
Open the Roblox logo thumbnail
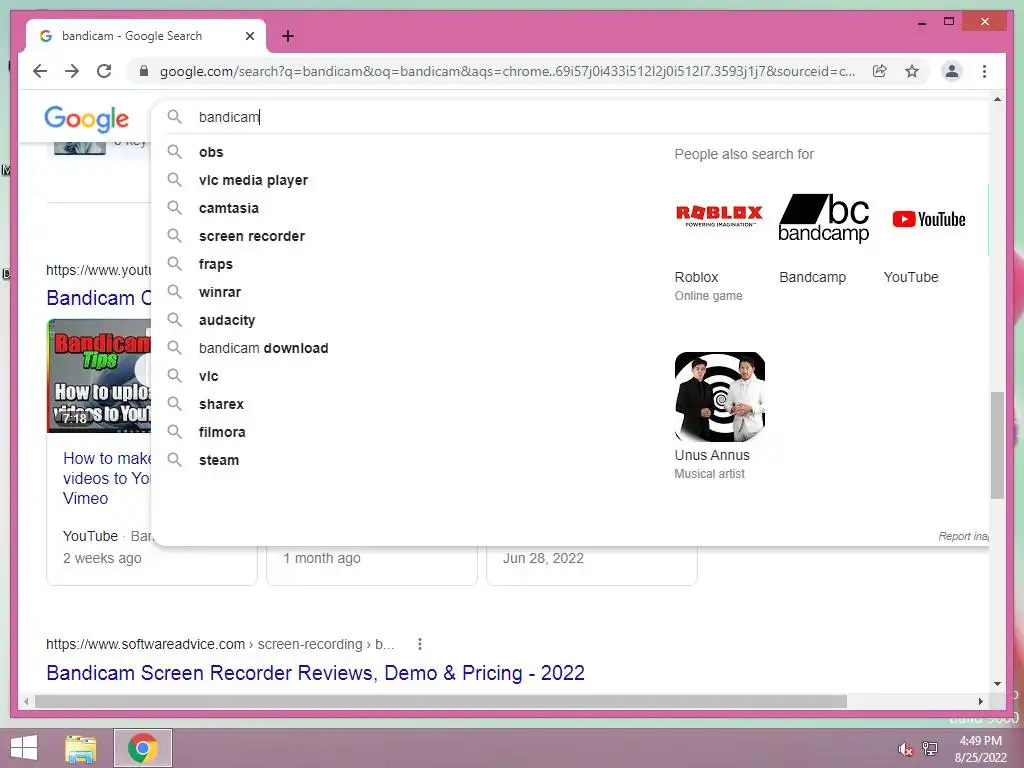click(719, 216)
